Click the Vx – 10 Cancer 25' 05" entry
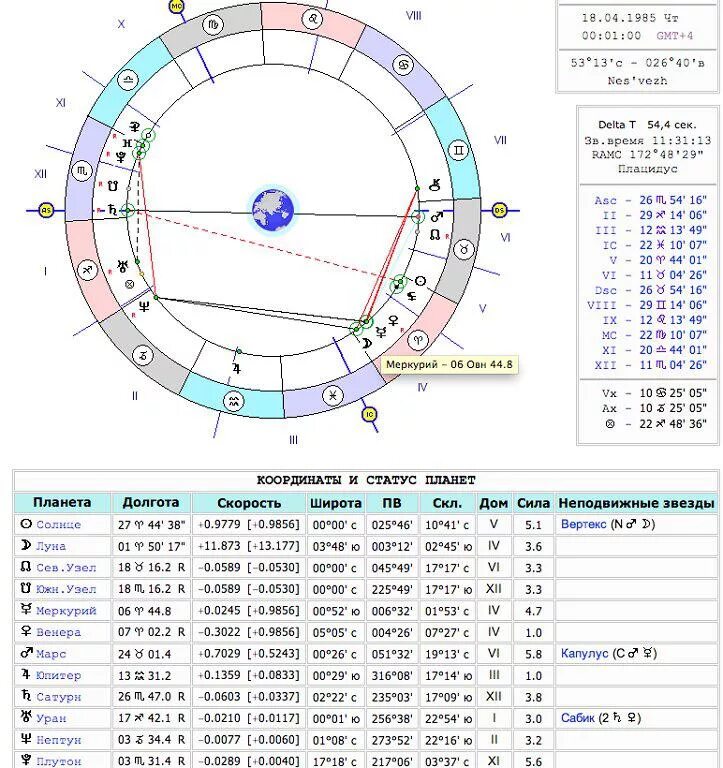Image resolution: width=723 pixels, height=768 pixels. [654, 393]
